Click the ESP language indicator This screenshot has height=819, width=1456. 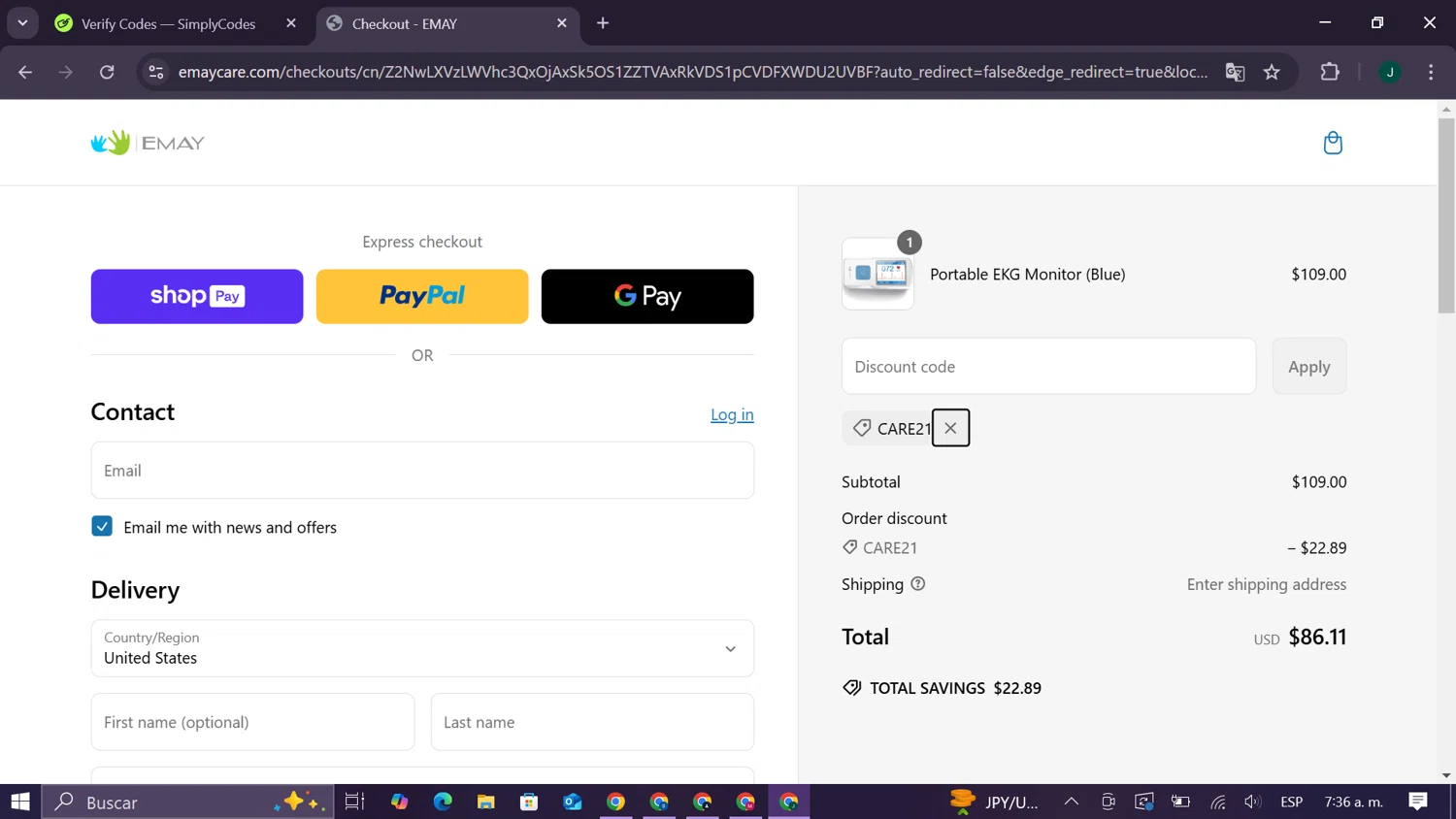coord(1292,802)
